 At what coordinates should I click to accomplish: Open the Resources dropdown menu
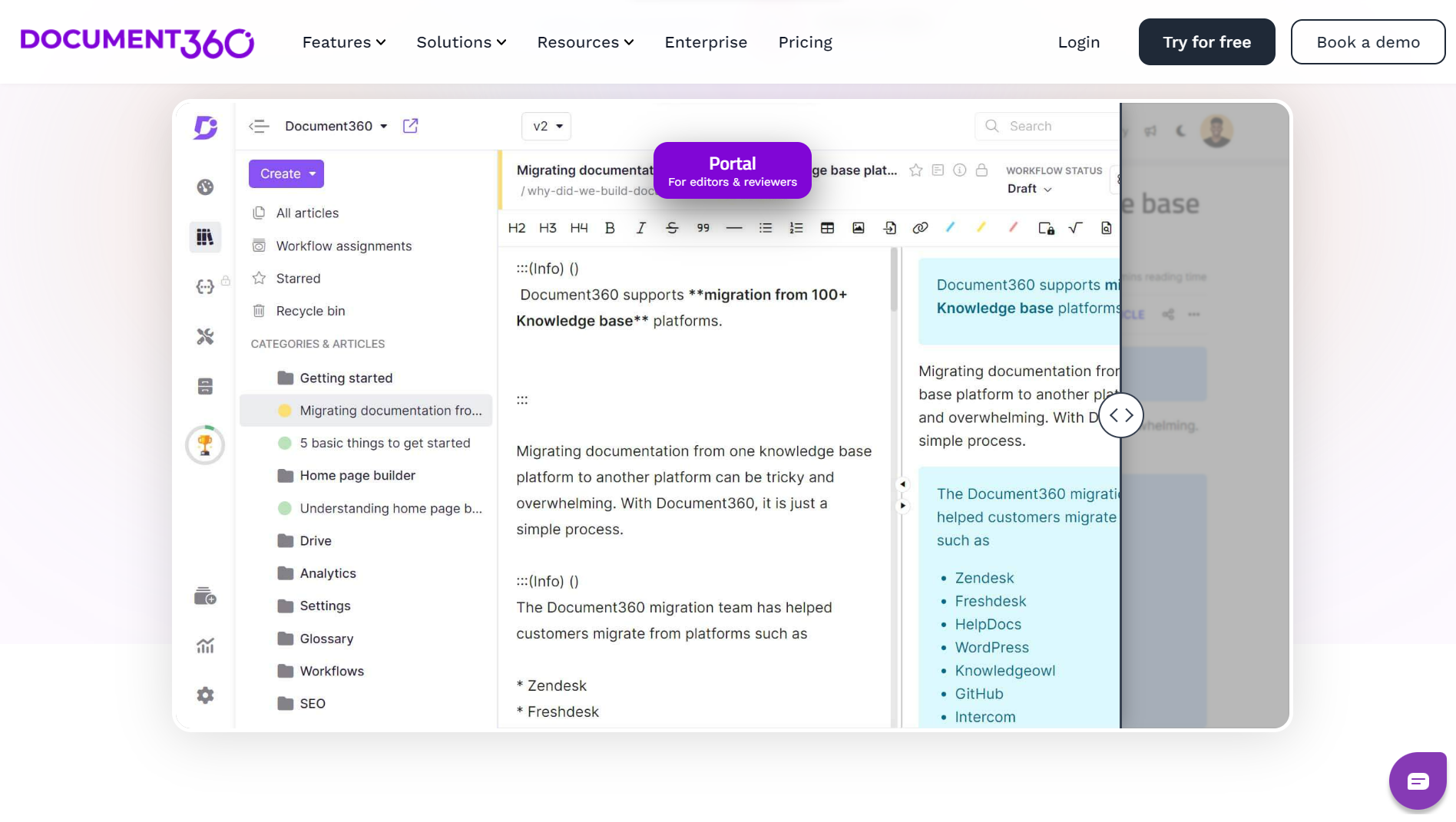tap(585, 42)
